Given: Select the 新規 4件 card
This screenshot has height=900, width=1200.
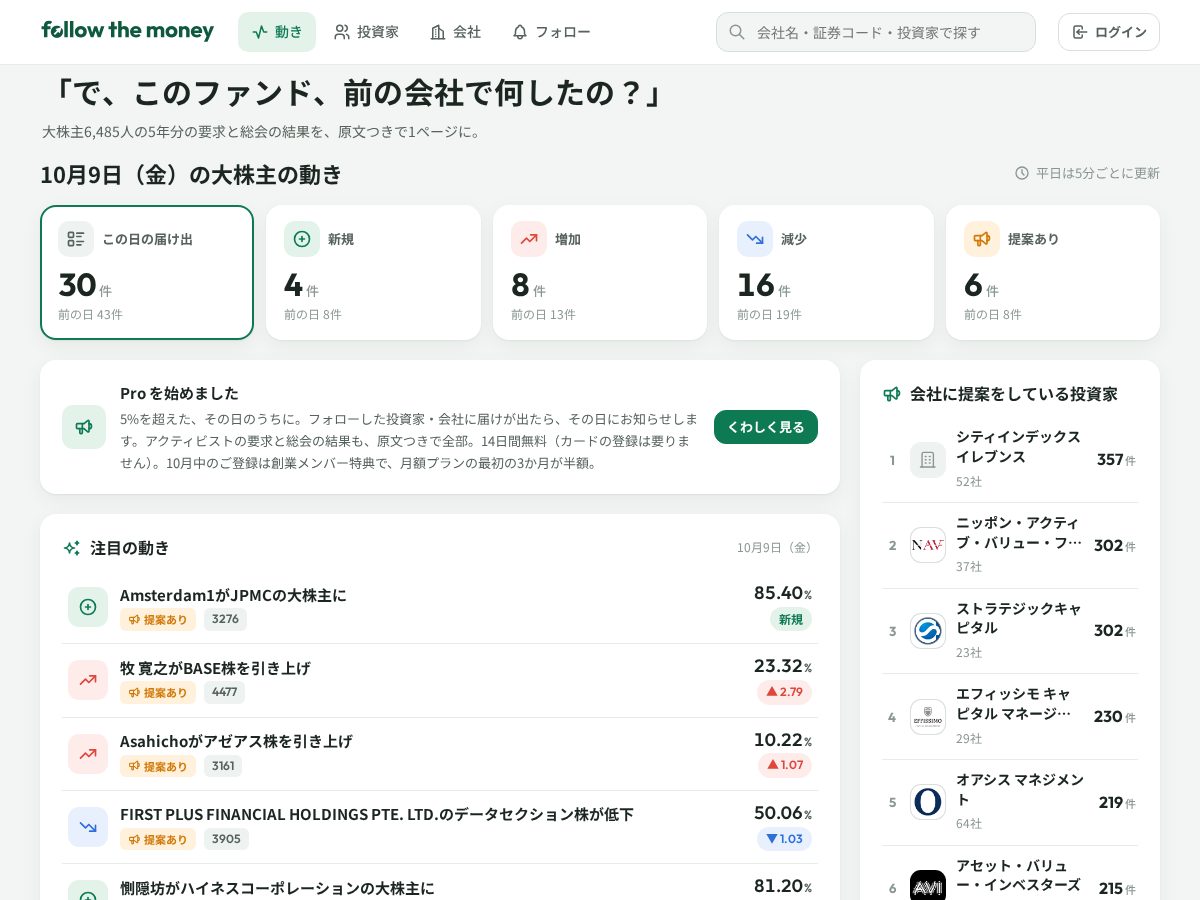Looking at the screenshot, I should [x=373, y=273].
